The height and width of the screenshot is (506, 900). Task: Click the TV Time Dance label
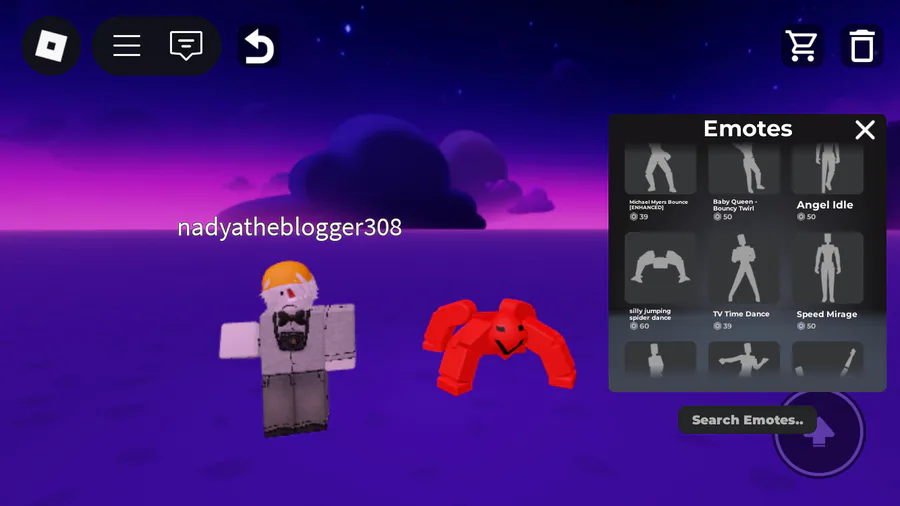click(x=741, y=314)
